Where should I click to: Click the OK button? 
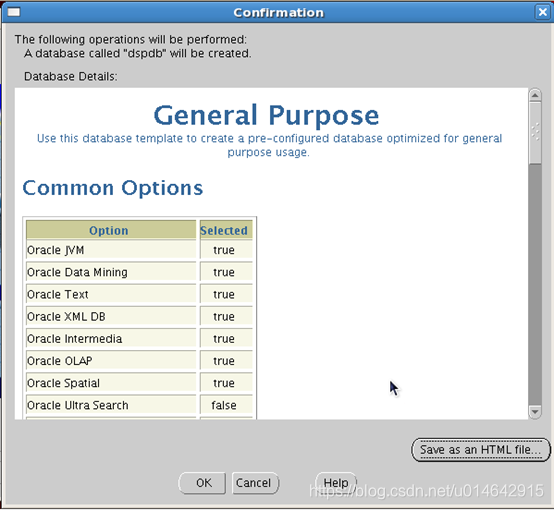[202, 483]
